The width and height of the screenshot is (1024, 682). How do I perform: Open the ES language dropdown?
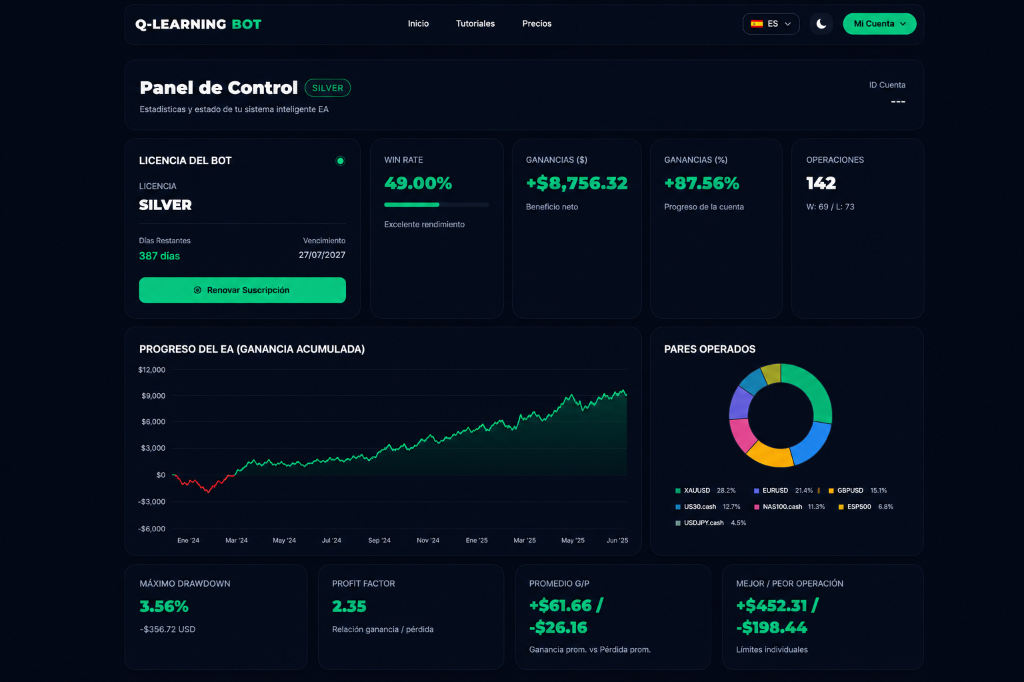(x=771, y=24)
